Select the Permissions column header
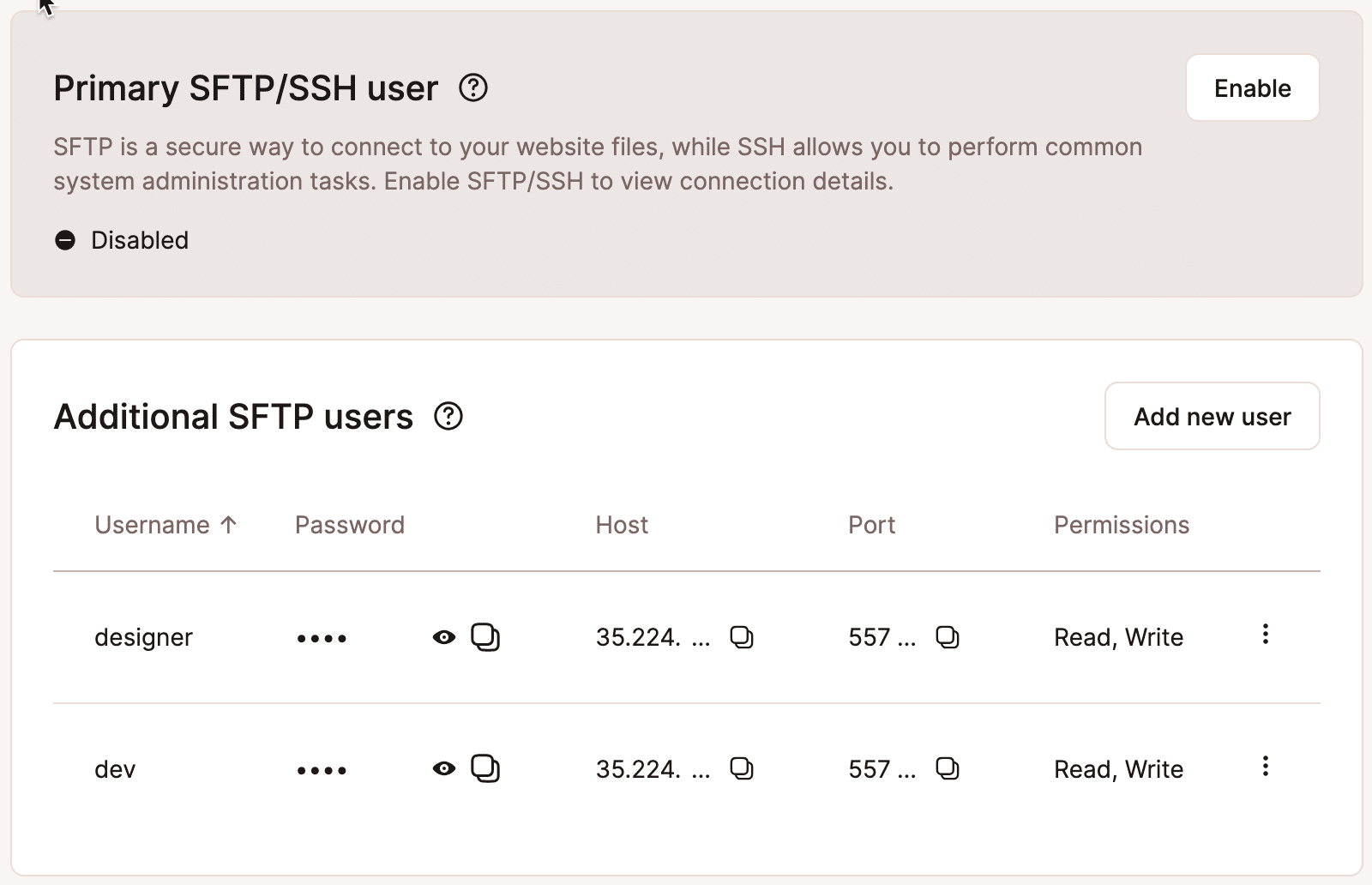The image size is (1372, 885). tap(1121, 525)
